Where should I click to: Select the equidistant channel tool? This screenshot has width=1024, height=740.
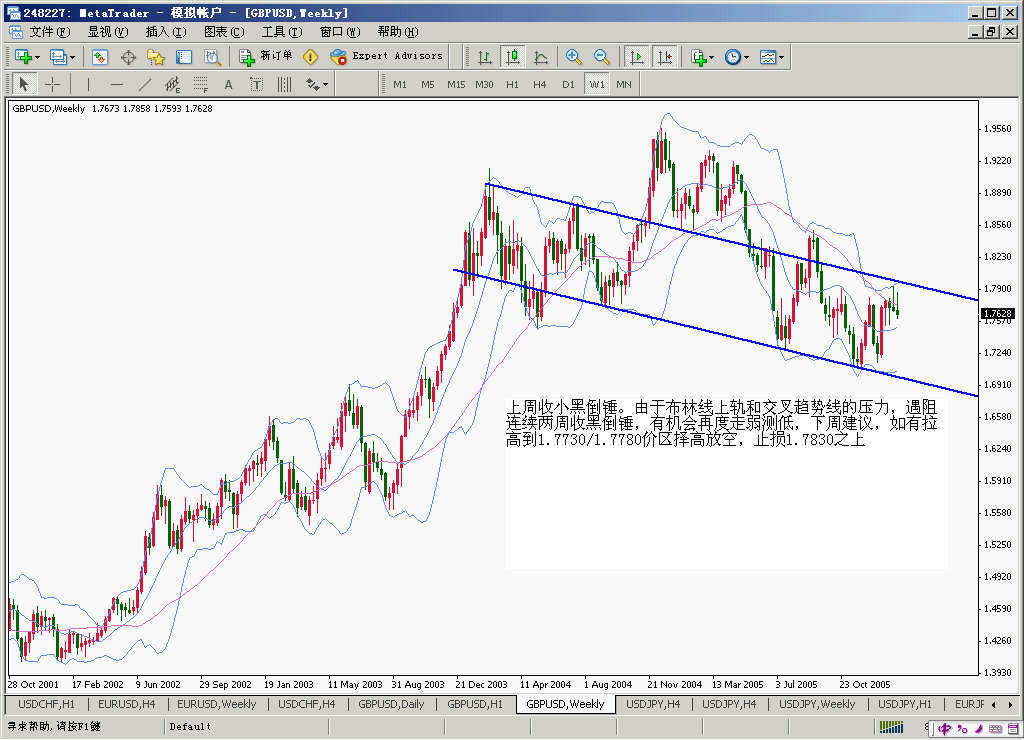pos(172,84)
